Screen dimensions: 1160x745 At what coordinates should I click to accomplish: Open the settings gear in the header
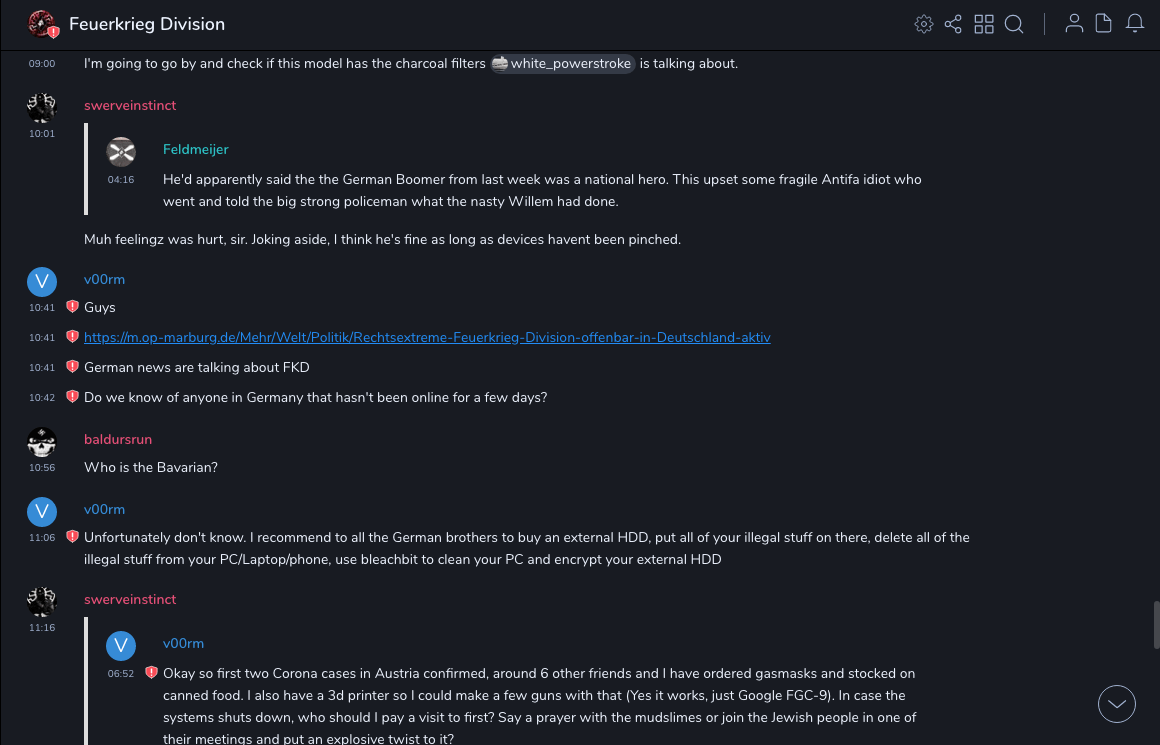pos(924,24)
